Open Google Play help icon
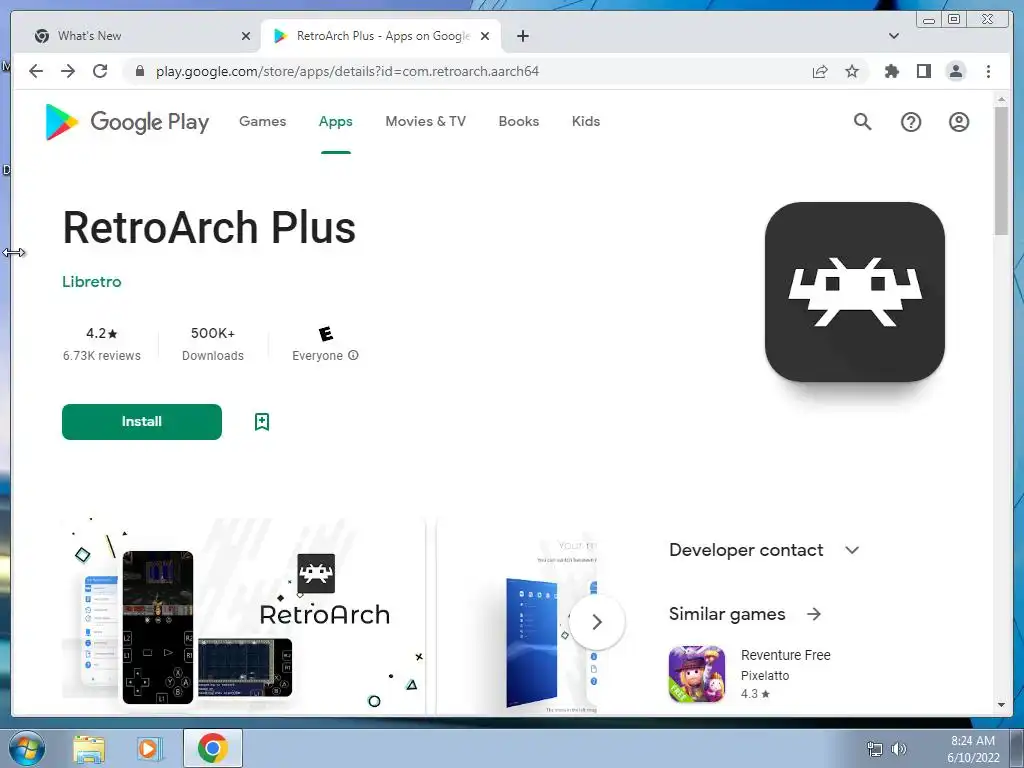This screenshot has width=1024, height=768. point(910,121)
